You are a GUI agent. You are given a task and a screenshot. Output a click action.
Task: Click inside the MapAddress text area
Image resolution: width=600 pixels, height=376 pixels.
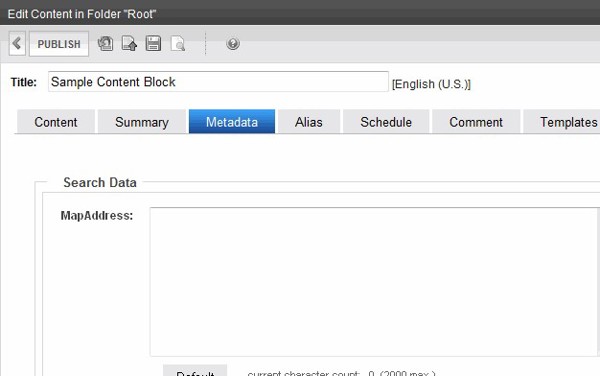click(374, 282)
